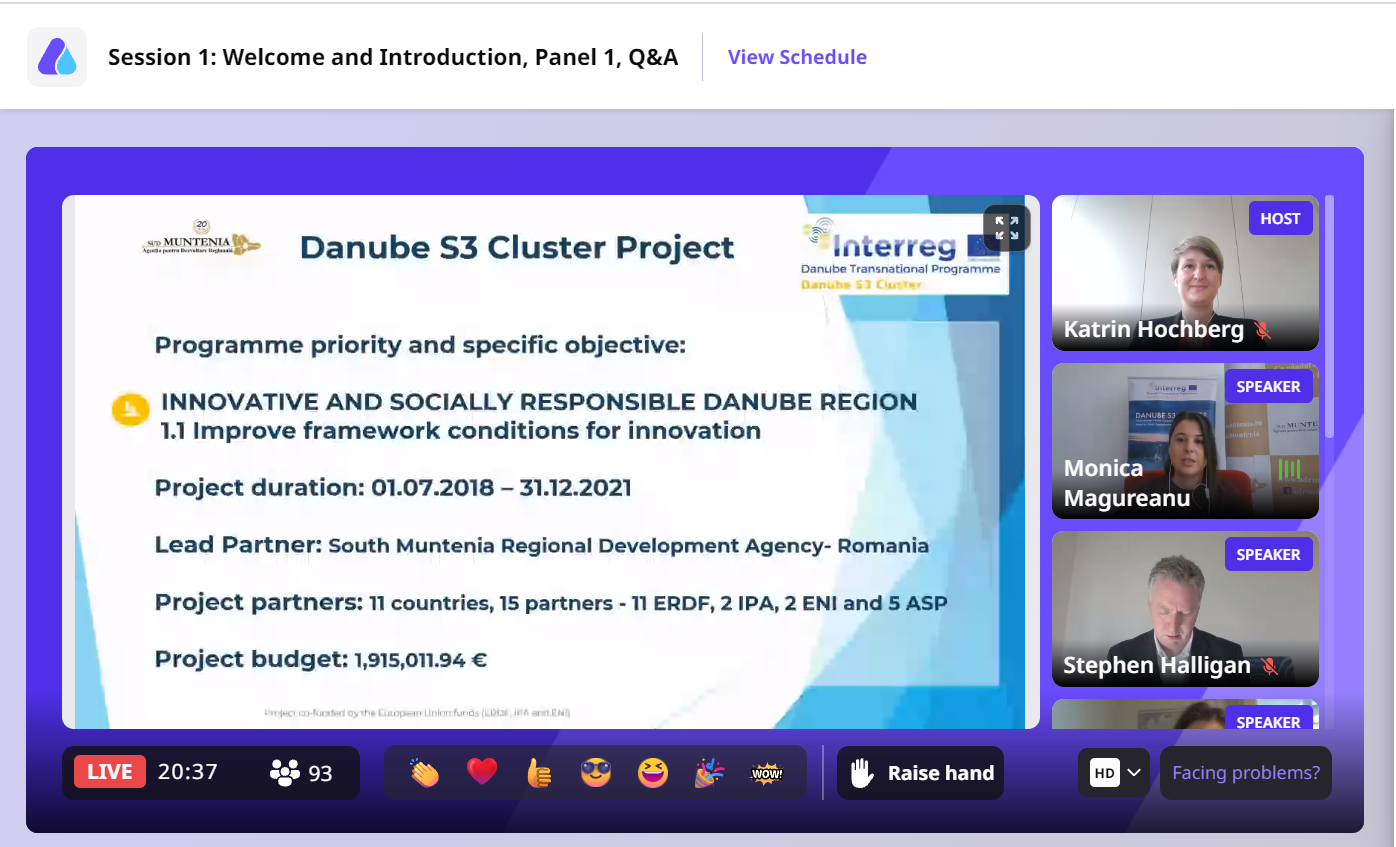Select Monica Magureanu's video tile
The image size is (1396, 847).
(1185, 441)
